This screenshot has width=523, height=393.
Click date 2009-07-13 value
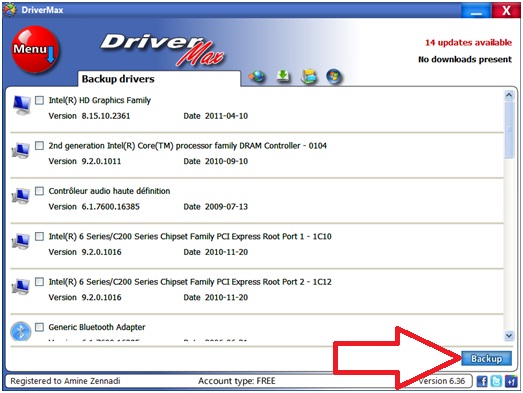[x=226, y=207]
